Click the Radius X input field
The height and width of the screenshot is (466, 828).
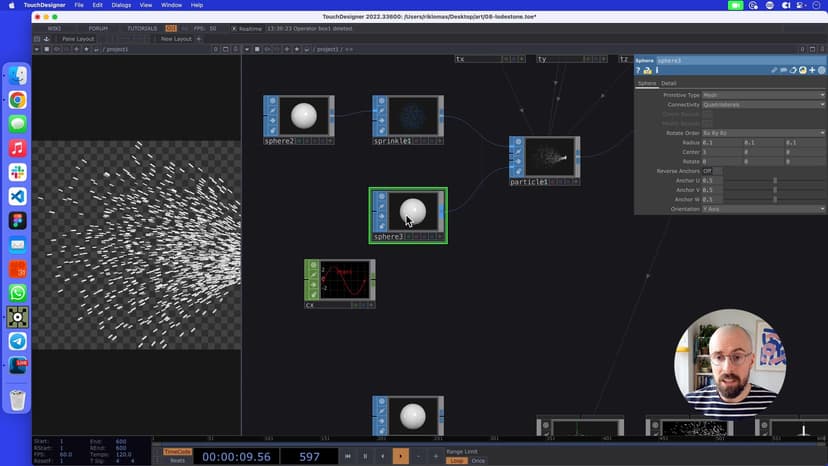tap(721, 142)
